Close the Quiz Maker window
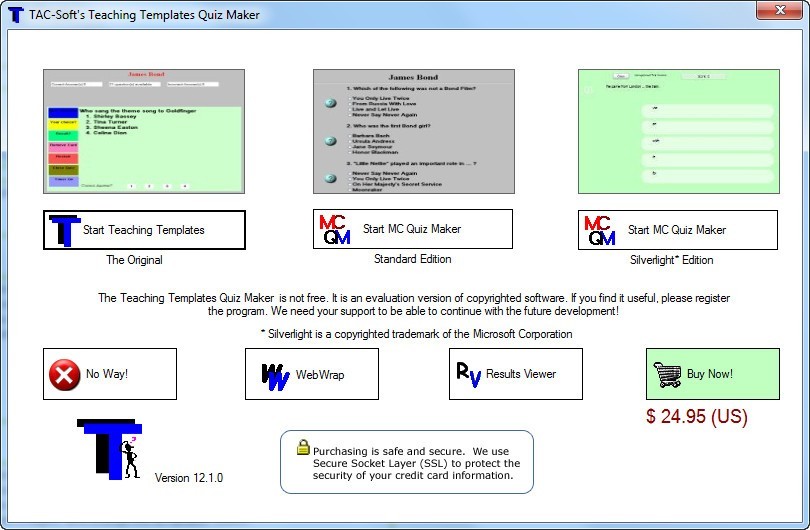The width and height of the screenshot is (810, 530). click(x=780, y=10)
